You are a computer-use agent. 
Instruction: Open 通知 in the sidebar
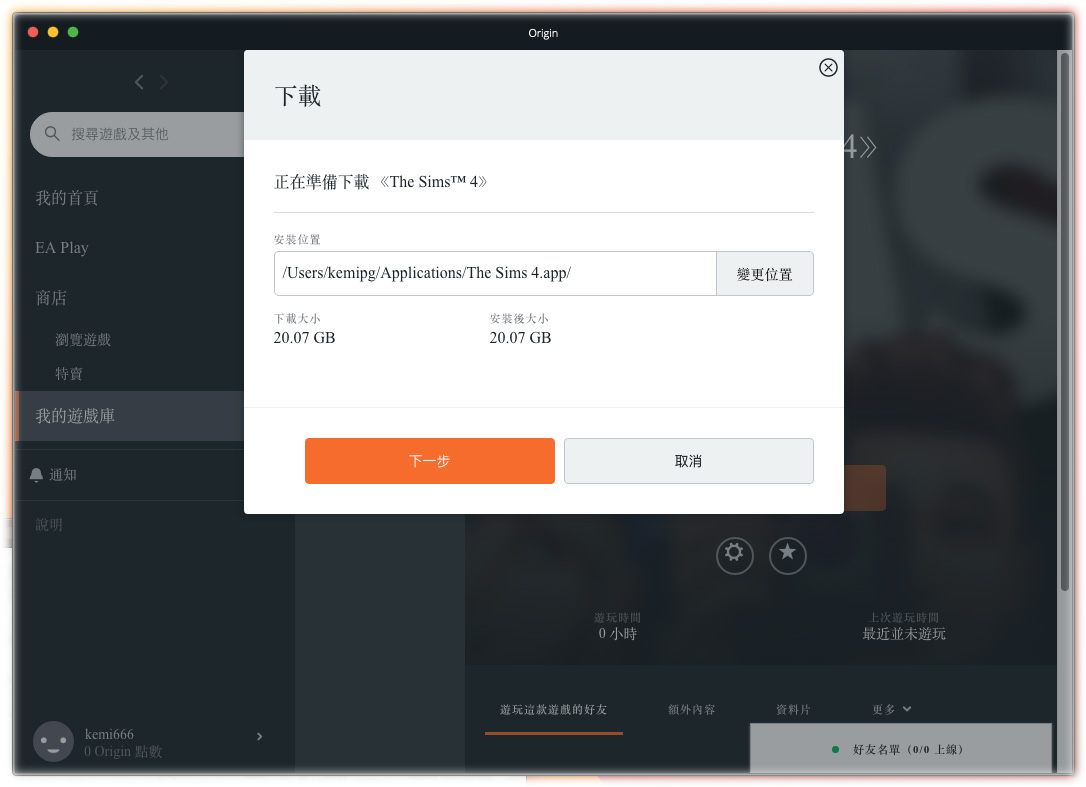(62, 475)
